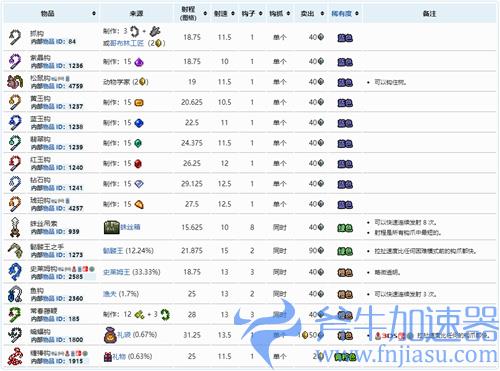Click the blue 史莱姆钩 slime hook icon
Image resolution: width=500 pixels, height=371 pixels.
point(15,272)
